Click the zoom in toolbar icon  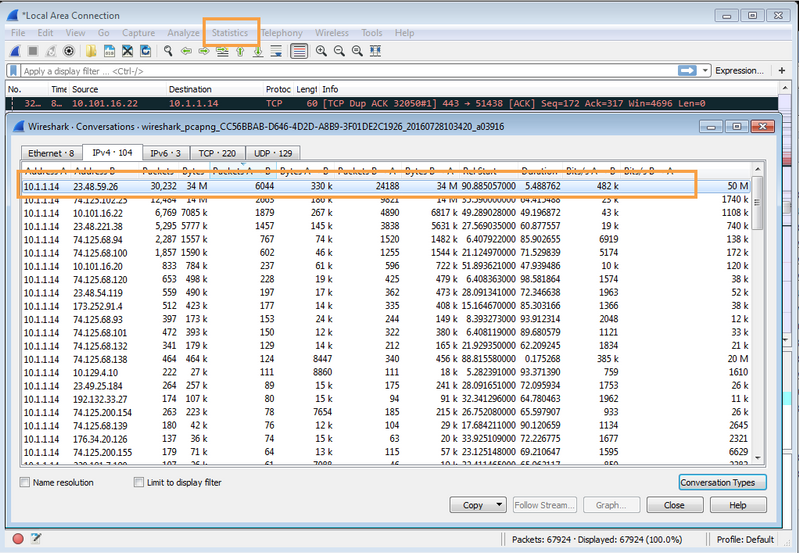tap(319, 51)
